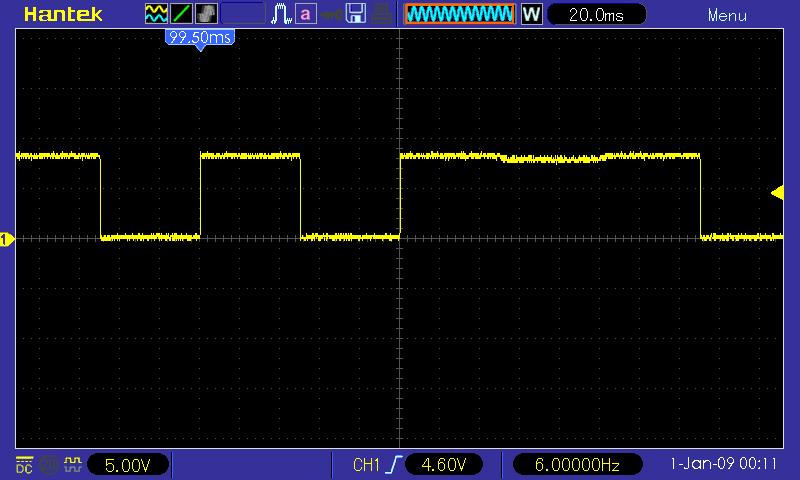Click the green diagonal line vector icon
The height and width of the screenshot is (480, 800).
click(181, 14)
